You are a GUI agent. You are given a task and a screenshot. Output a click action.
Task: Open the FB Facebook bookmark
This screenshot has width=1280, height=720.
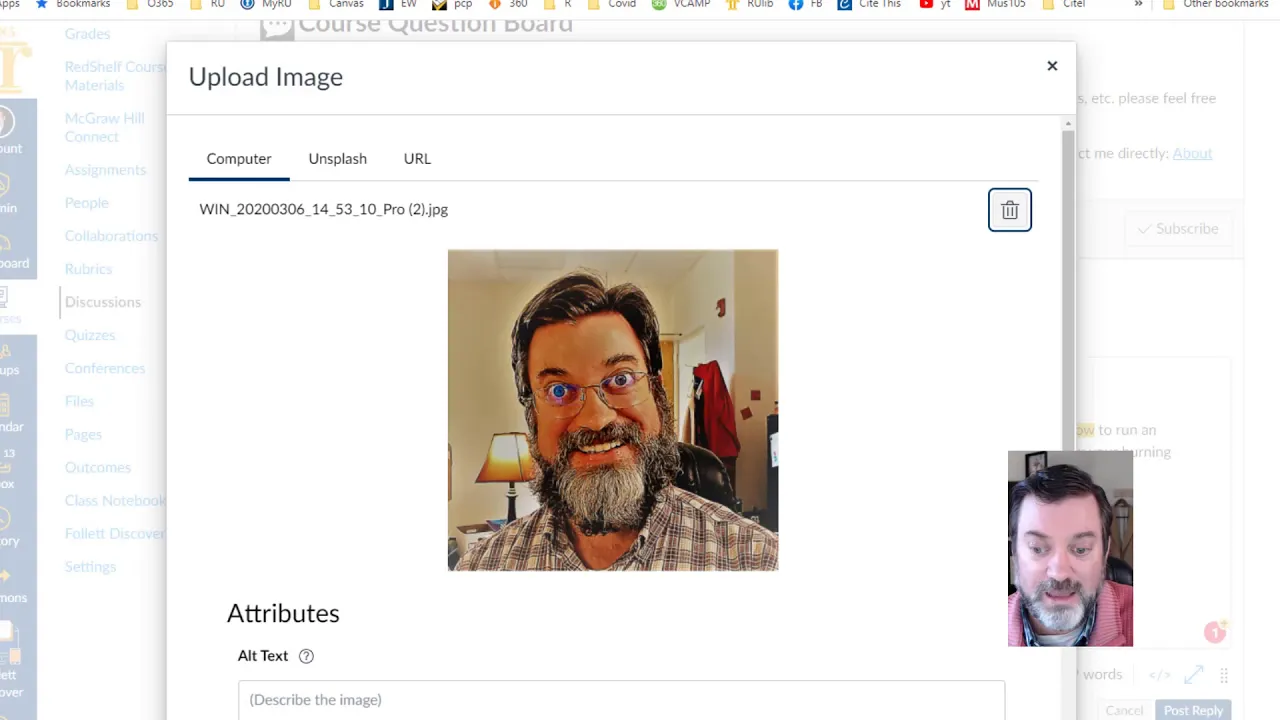pyautogui.click(x=806, y=4)
